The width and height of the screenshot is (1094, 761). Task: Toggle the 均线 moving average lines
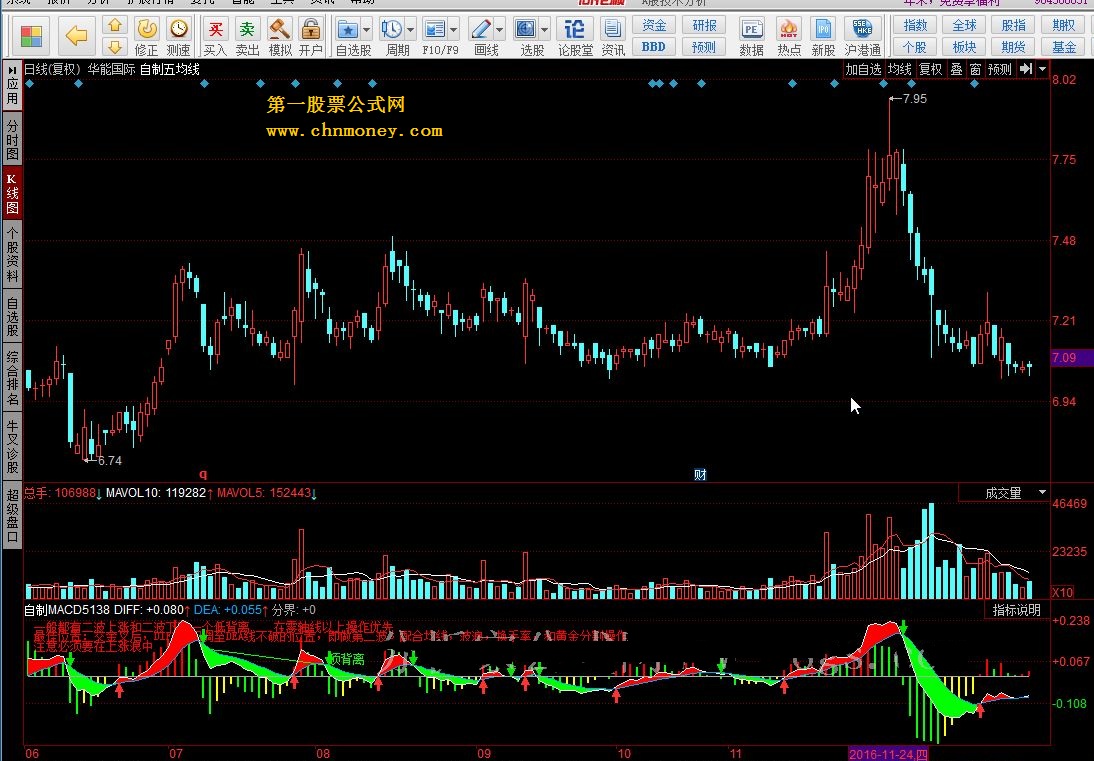tap(899, 70)
